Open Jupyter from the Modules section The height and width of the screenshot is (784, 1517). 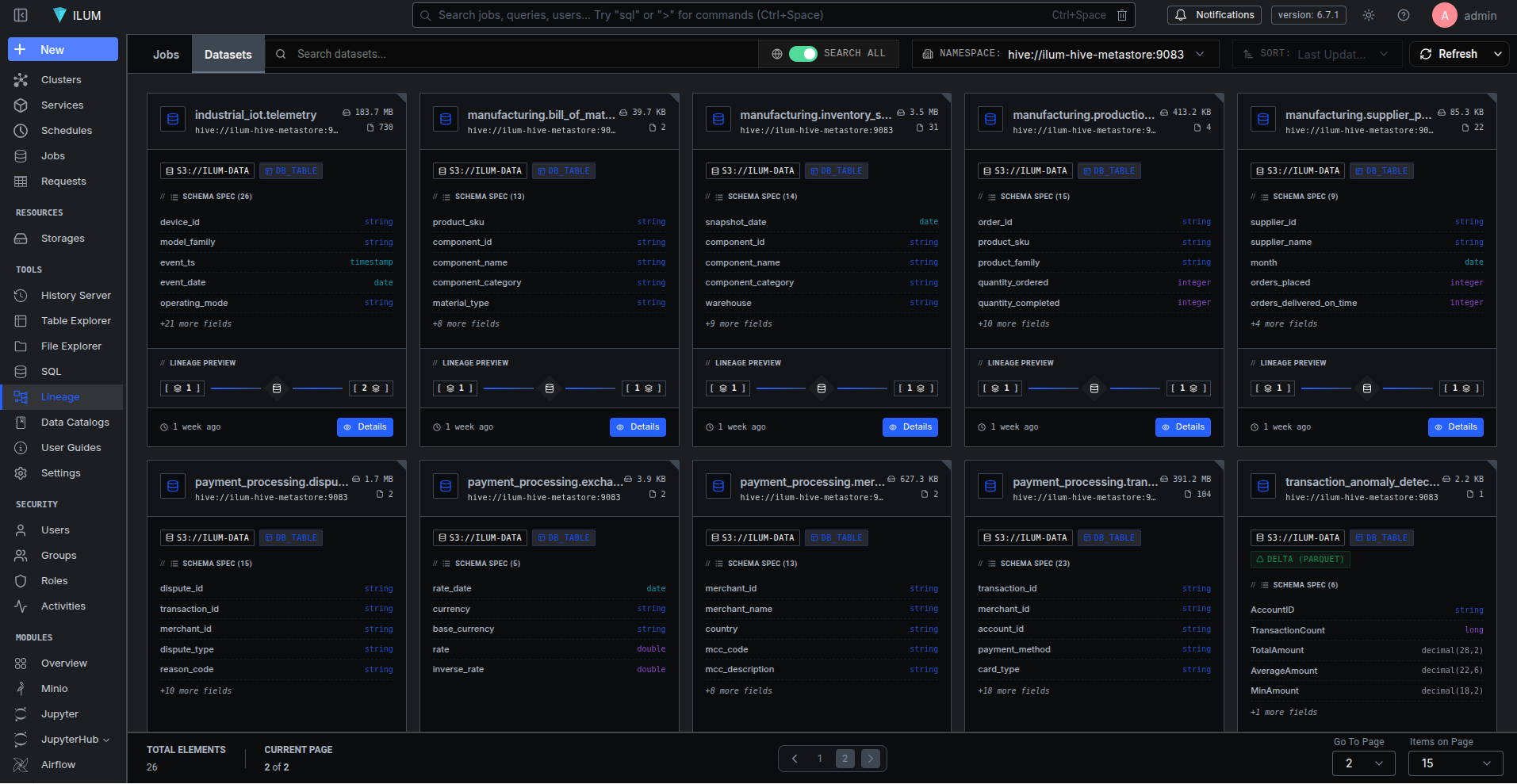click(x=59, y=713)
